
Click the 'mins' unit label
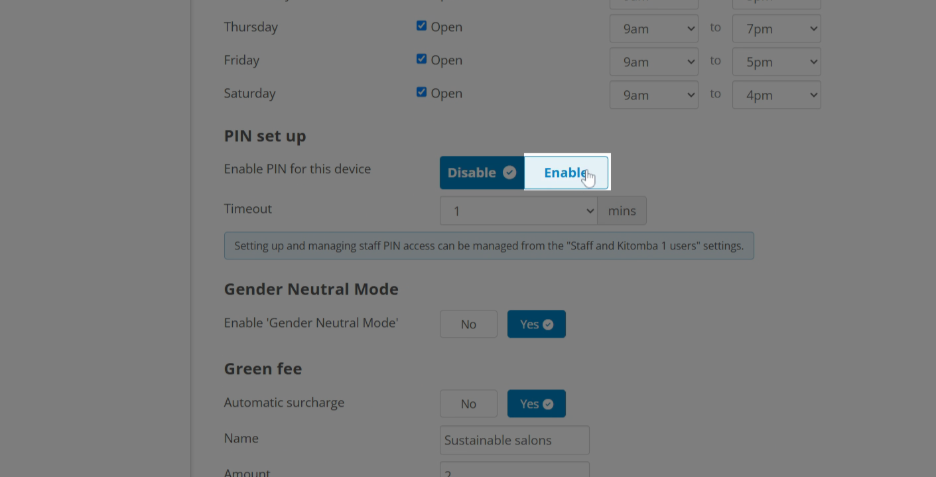pos(621,211)
